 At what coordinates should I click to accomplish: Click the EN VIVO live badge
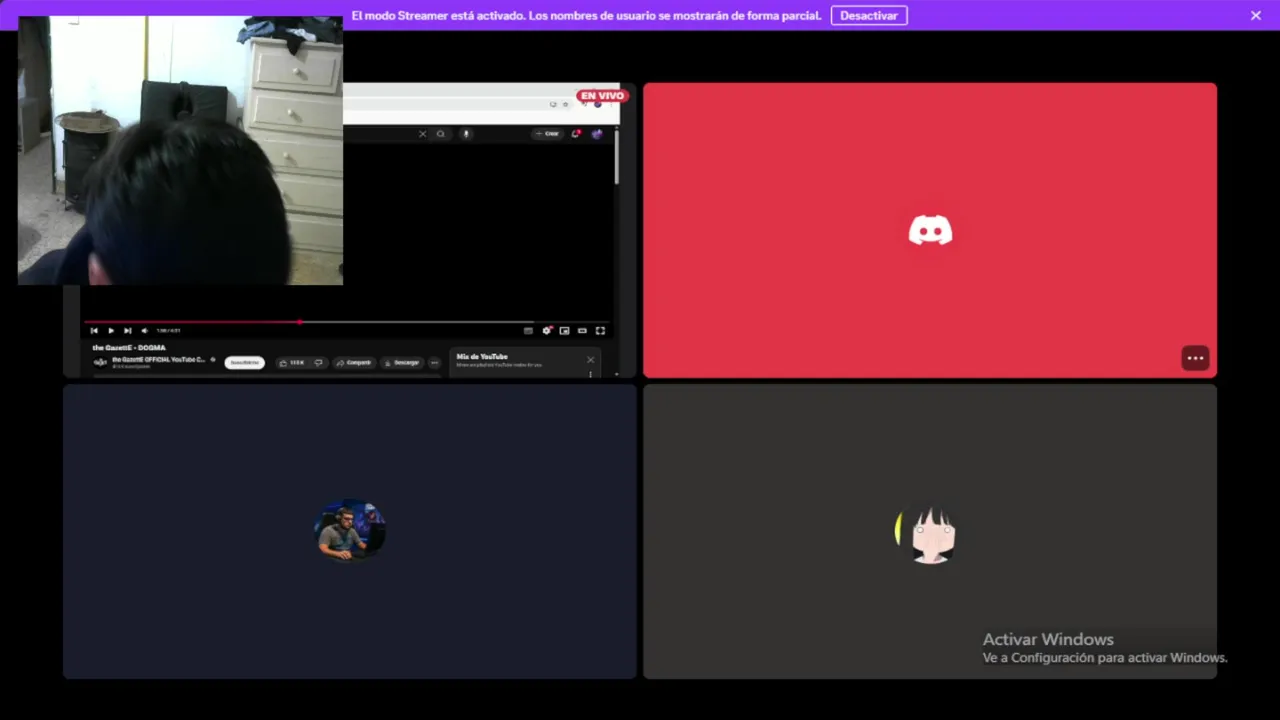point(602,96)
